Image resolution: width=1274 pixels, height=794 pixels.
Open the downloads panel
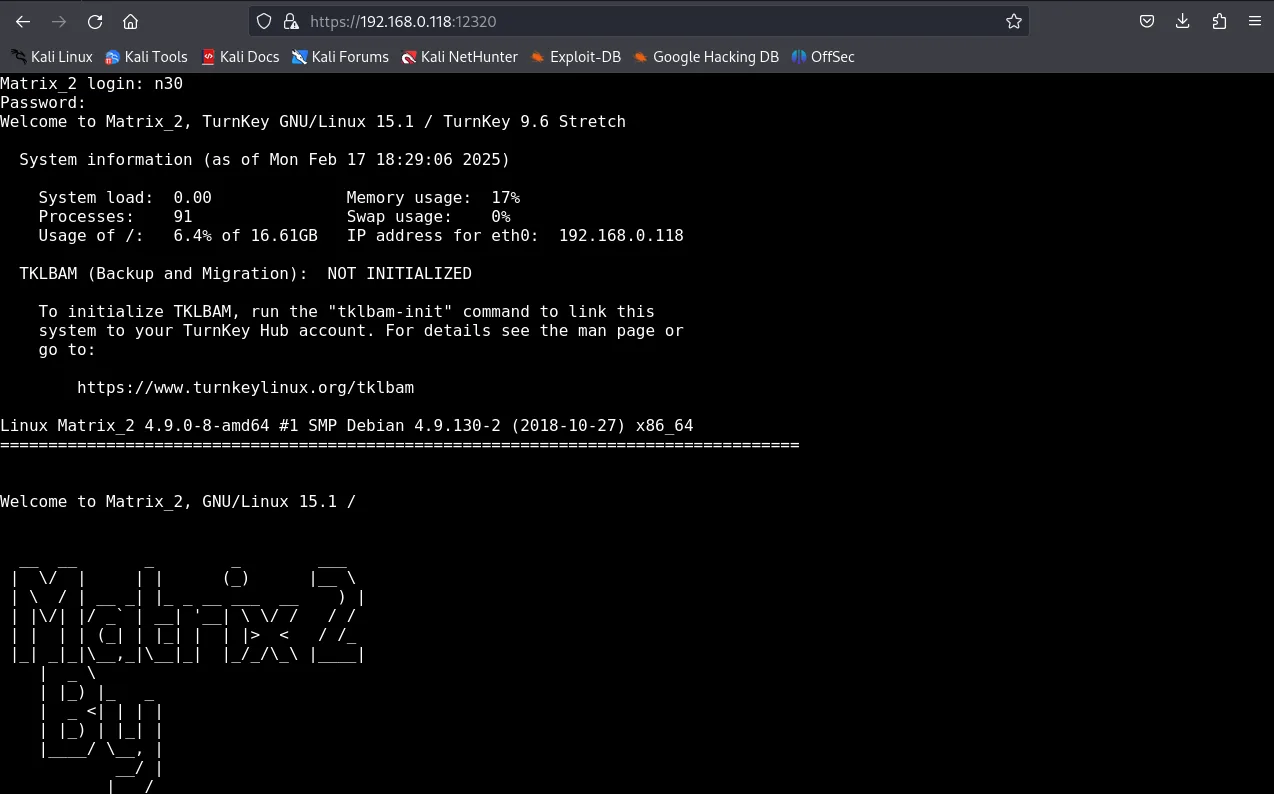pyautogui.click(x=1183, y=21)
